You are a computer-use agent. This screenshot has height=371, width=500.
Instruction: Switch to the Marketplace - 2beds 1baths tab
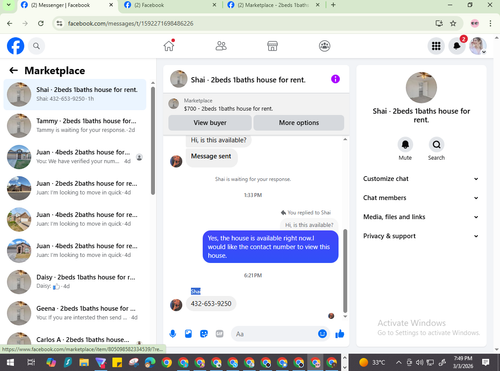pyautogui.click(x=273, y=5)
